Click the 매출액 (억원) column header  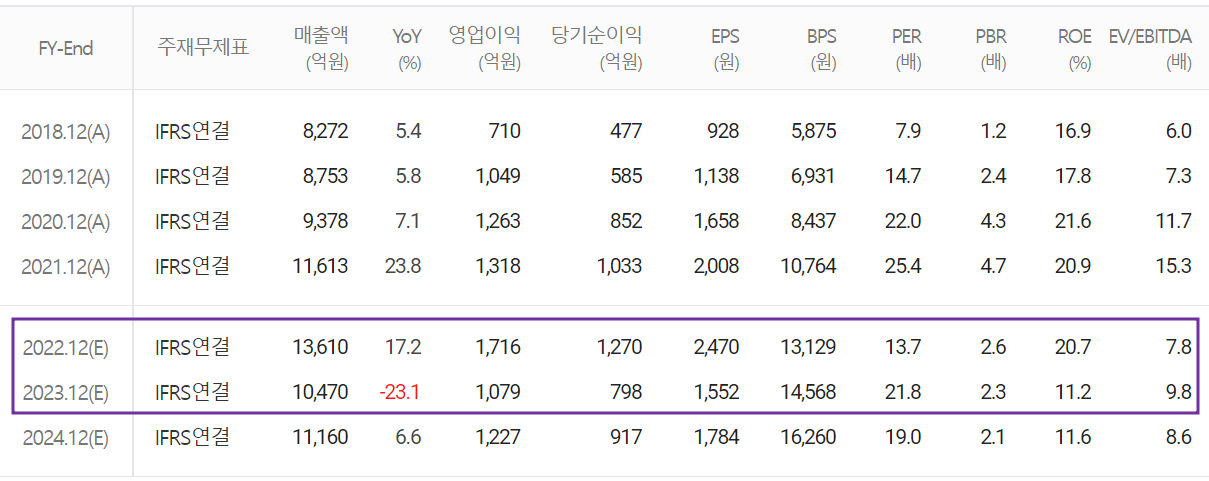click(321, 49)
